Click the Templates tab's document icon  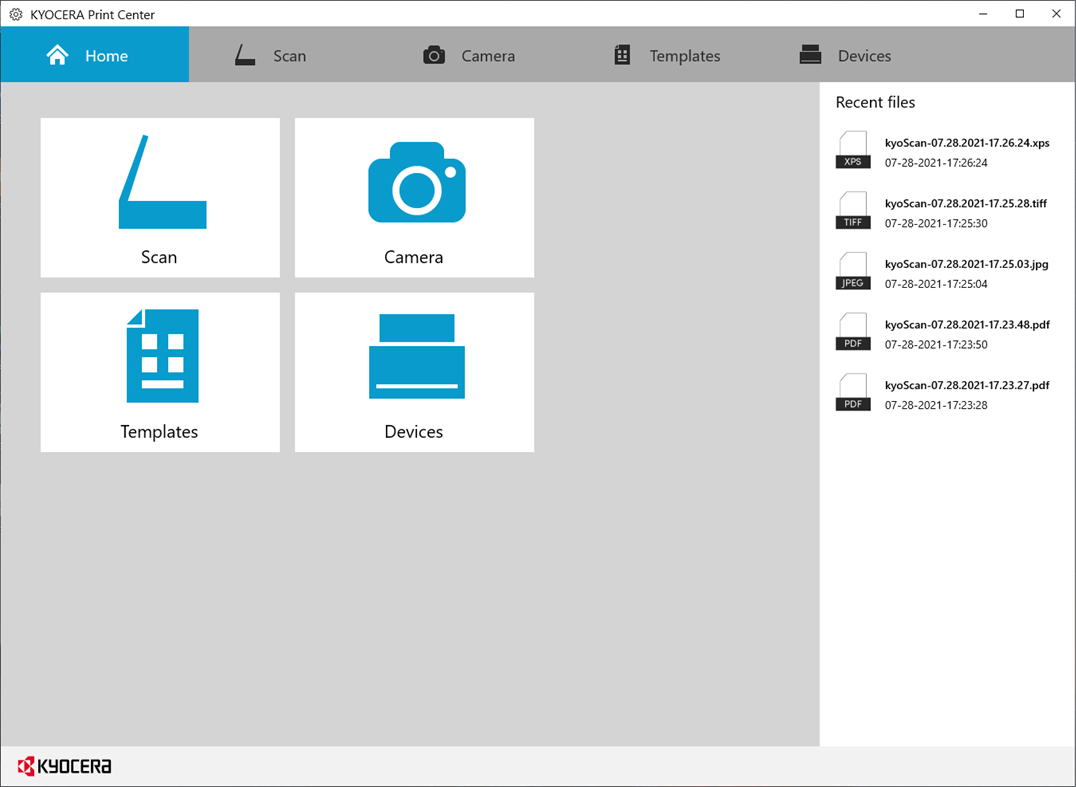[622, 55]
